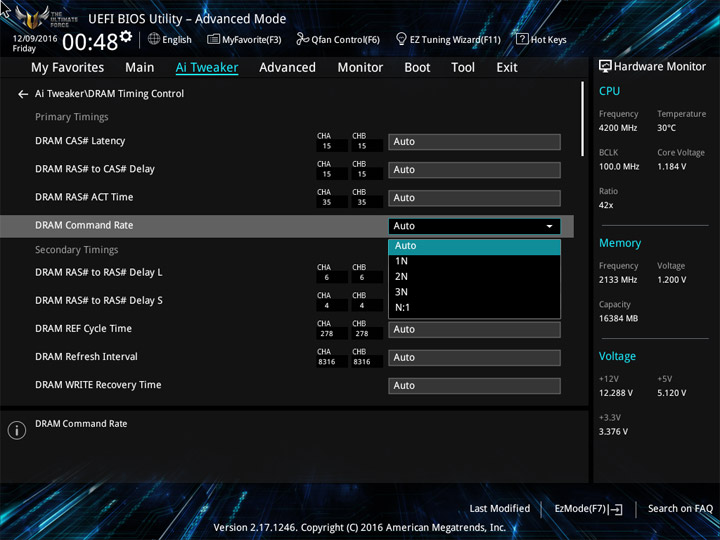The image size is (720, 540).
Task: Click DRAM Refresh Interval Auto field
Action: click(x=474, y=358)
